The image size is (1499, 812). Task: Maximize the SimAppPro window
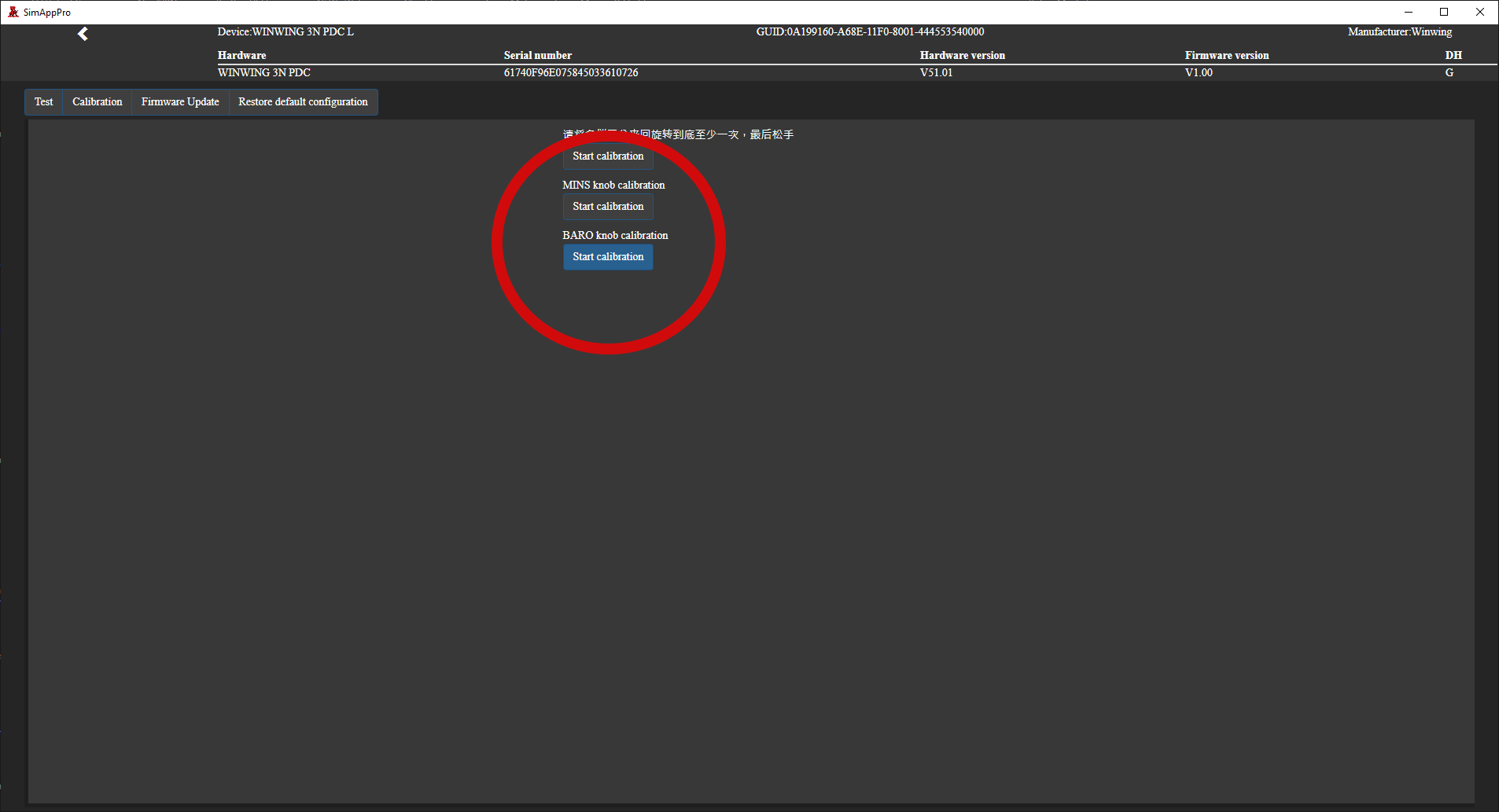click(1444, 12)
